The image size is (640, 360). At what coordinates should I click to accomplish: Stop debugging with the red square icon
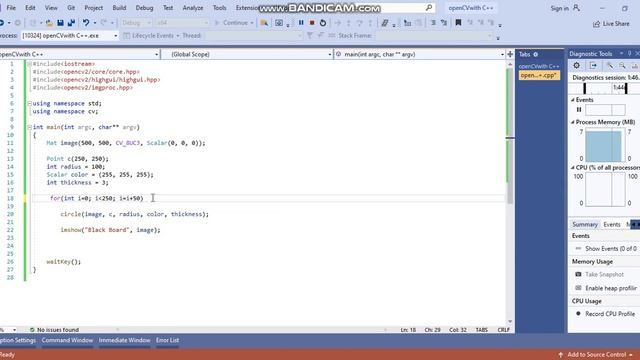(x=312, y=23)
